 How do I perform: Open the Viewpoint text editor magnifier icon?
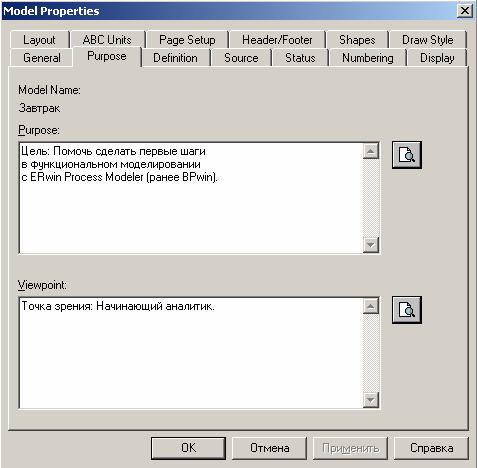click(407, 310)
